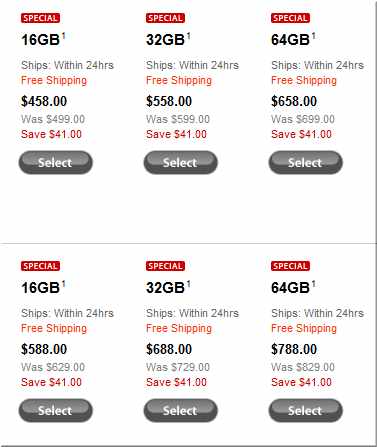Select the $688.00 32GB model

(x=180, y=410)
